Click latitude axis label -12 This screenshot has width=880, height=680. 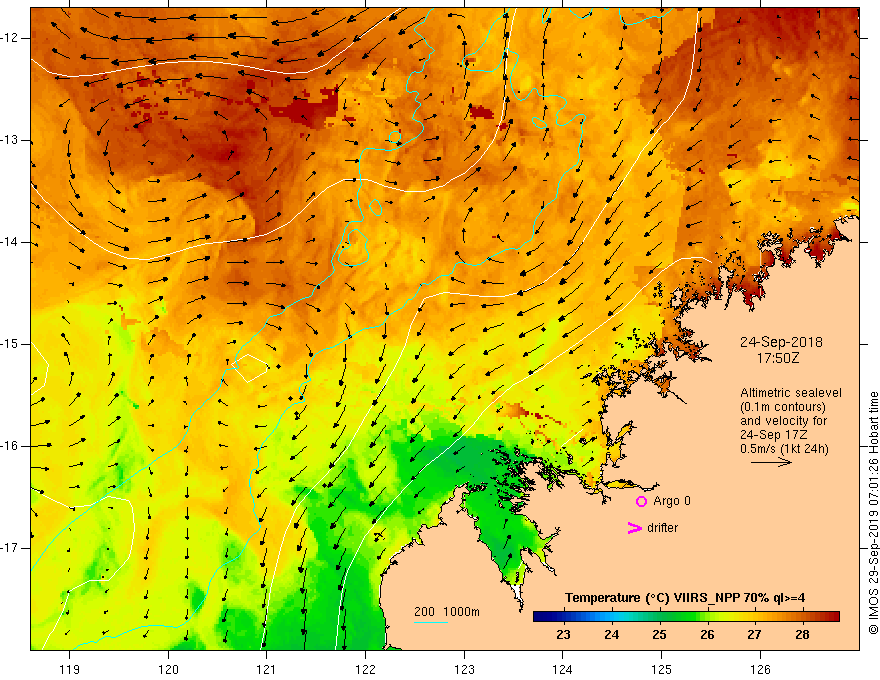pyautogui.click(x=11, y=38)
